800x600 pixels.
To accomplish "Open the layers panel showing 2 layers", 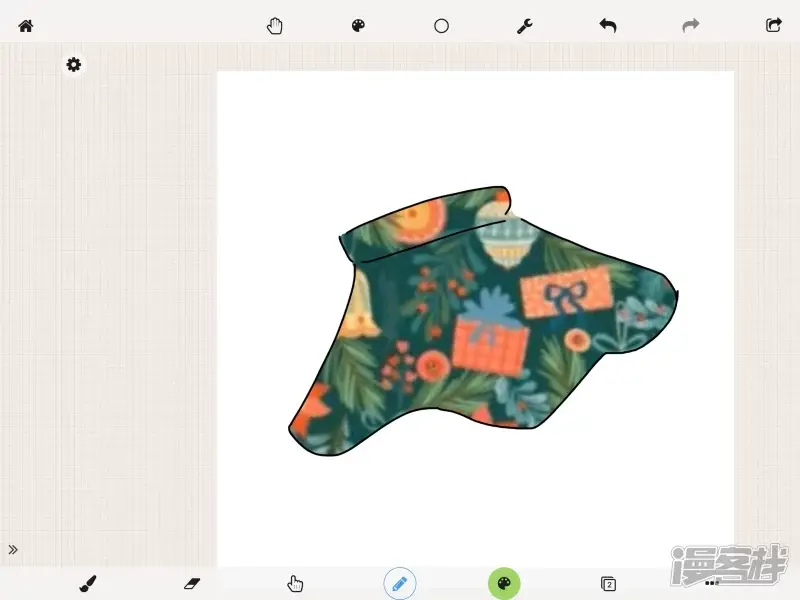I will [608, 583].
